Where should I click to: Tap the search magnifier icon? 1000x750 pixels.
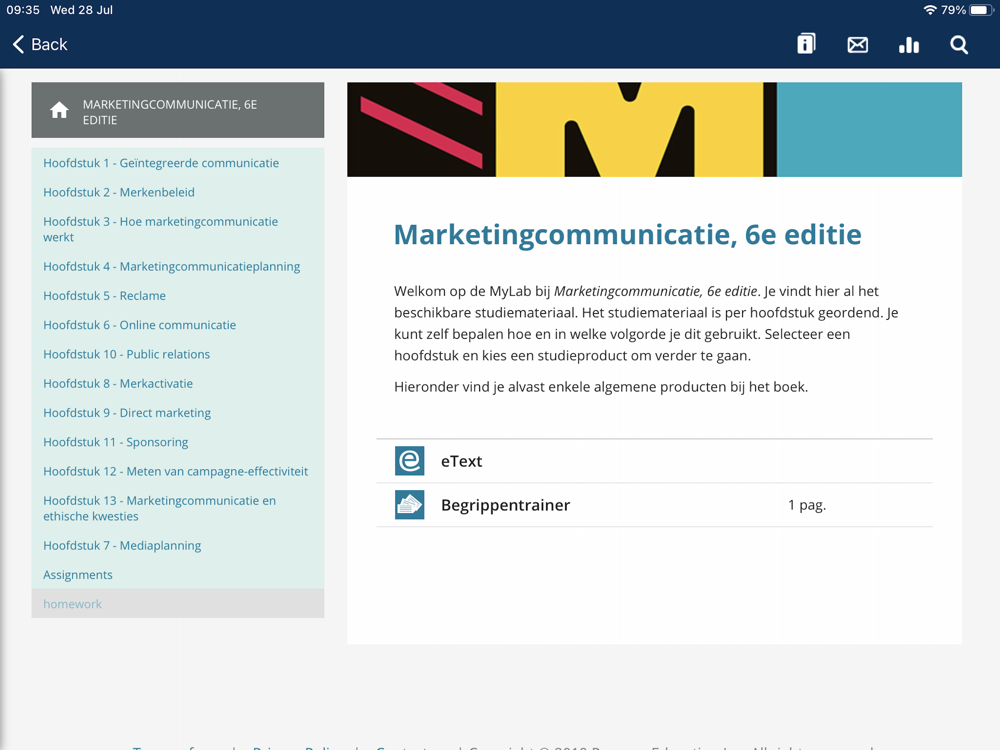[x=959, y=45]
